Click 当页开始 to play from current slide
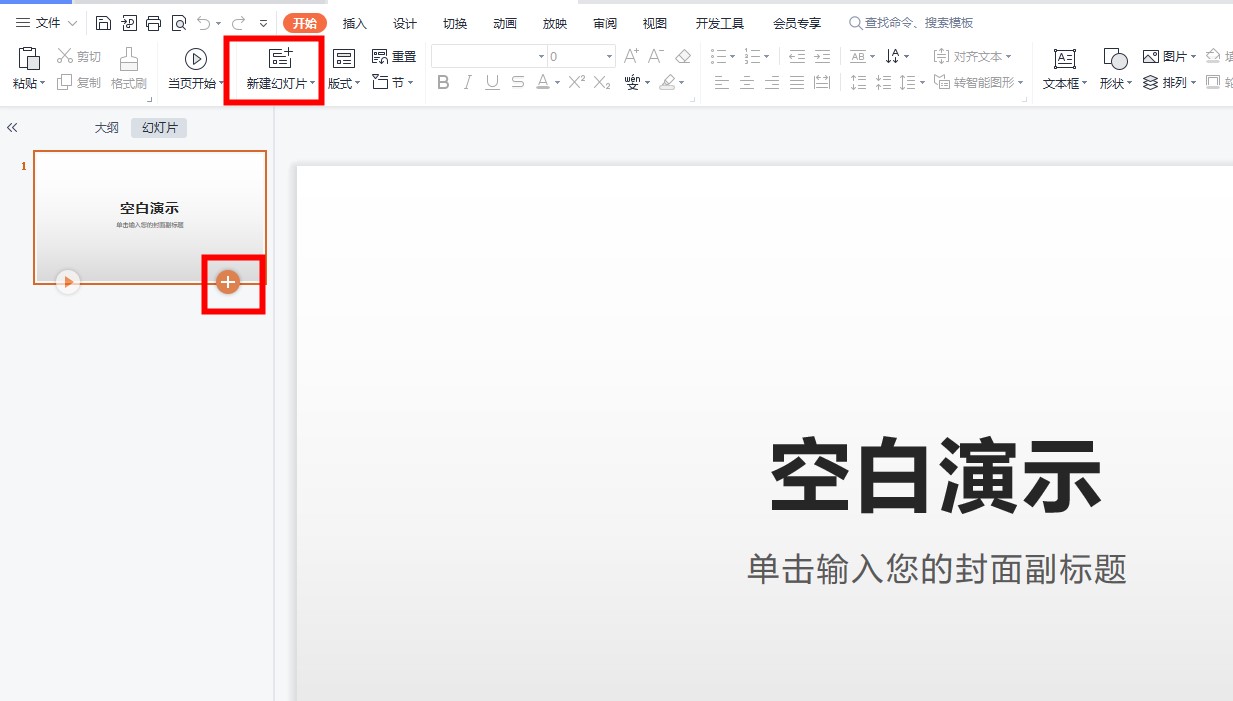 (193, 68)
